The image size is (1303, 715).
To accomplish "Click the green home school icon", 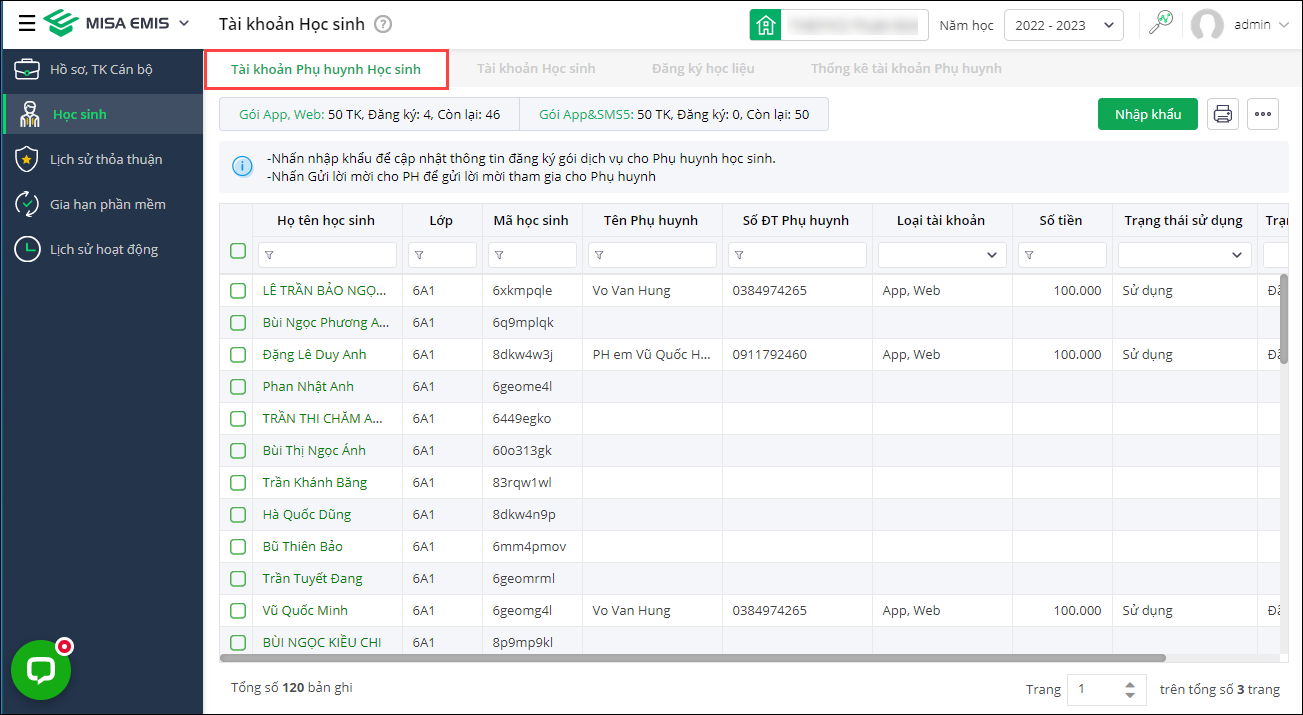I will [765, 25].
